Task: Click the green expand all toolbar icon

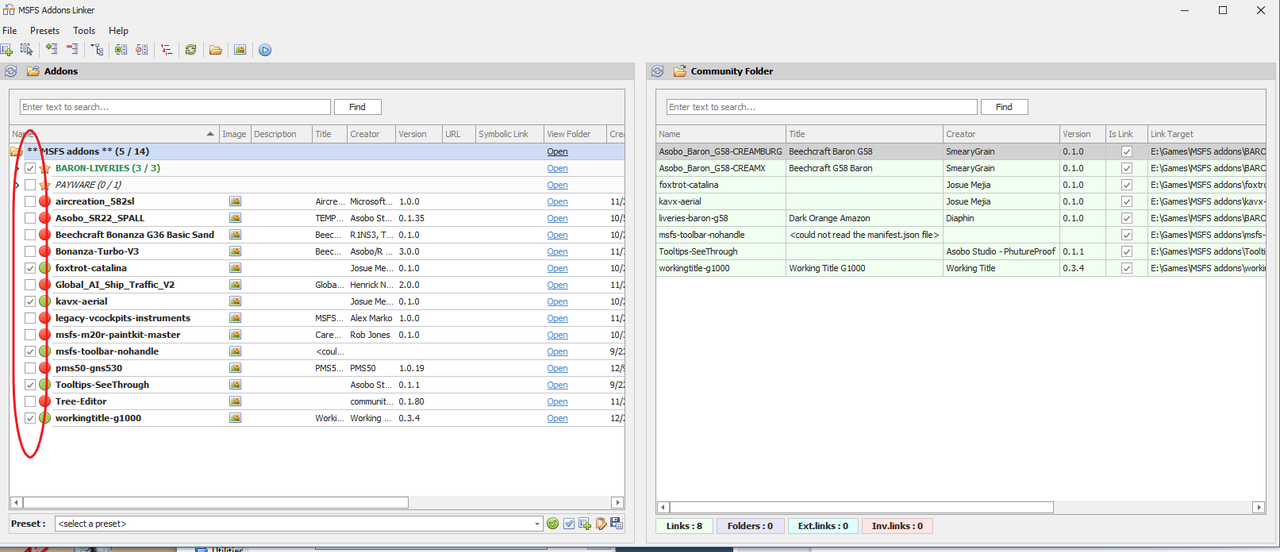Action: (x=51, y=48)
